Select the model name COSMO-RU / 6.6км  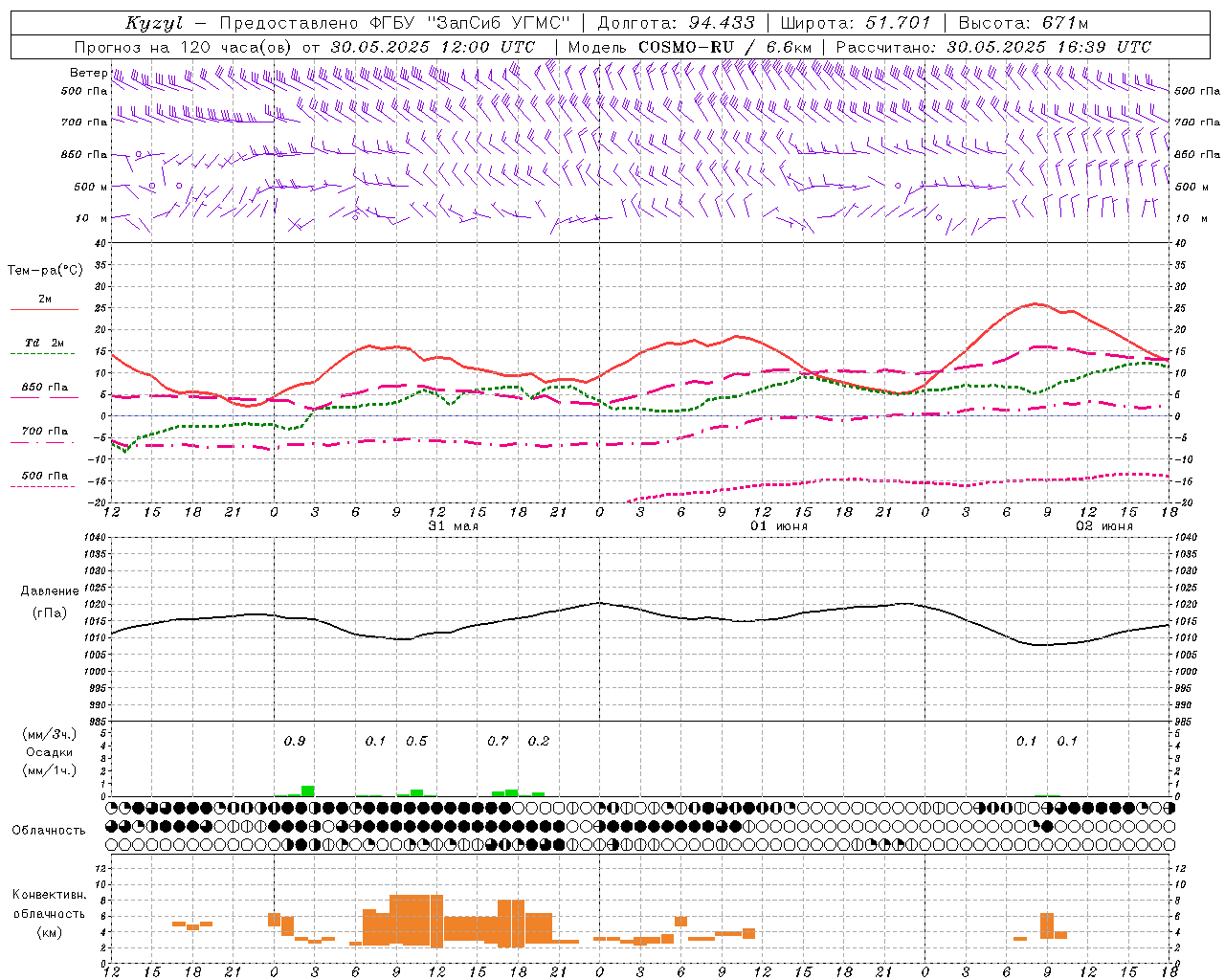pos(725,47)
